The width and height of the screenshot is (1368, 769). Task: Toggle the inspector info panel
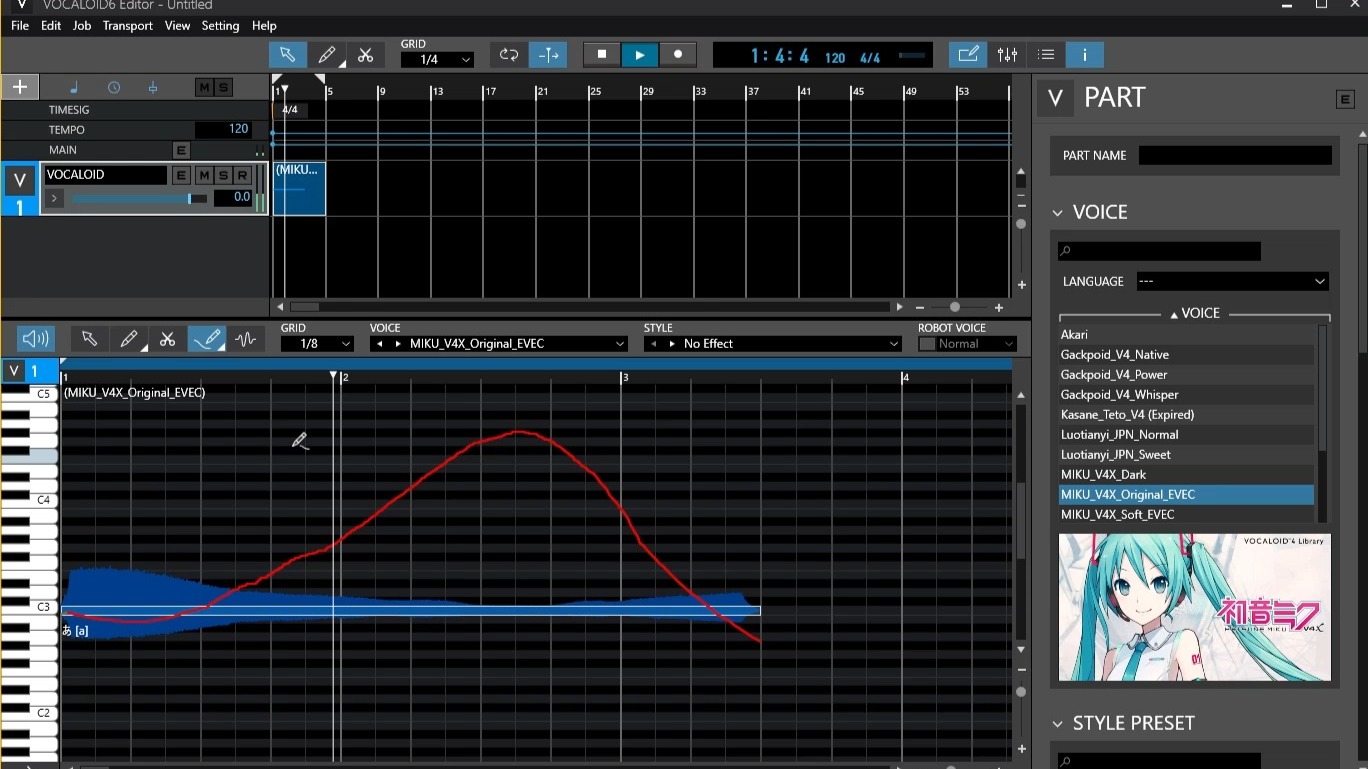pos(1085,55)
